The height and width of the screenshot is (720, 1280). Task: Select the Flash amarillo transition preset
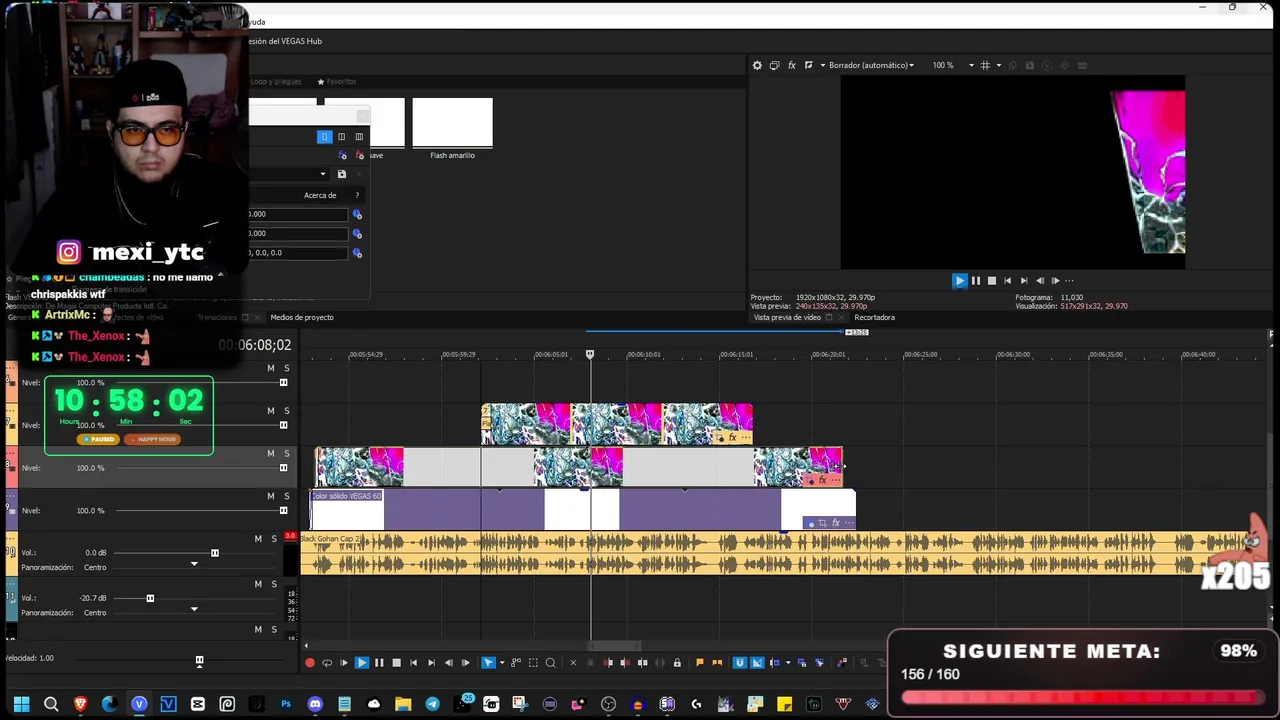coord(452,128)
